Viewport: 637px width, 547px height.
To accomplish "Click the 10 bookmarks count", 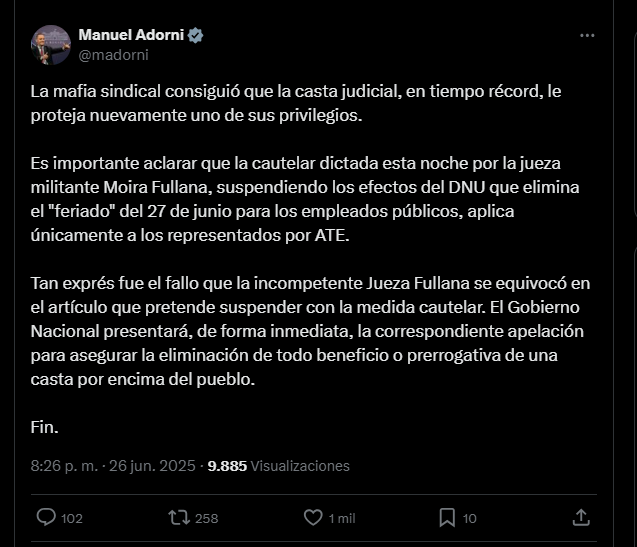I will tap(470, 518).
